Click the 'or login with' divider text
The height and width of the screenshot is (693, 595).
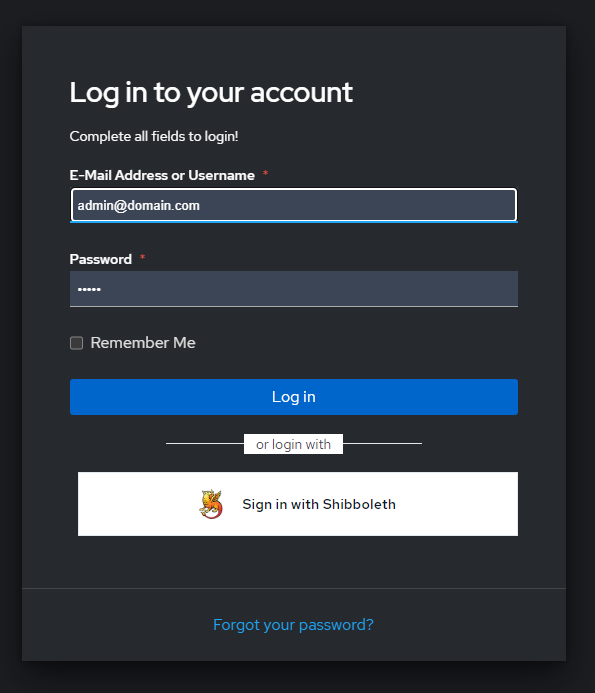(x=293, y=444)
